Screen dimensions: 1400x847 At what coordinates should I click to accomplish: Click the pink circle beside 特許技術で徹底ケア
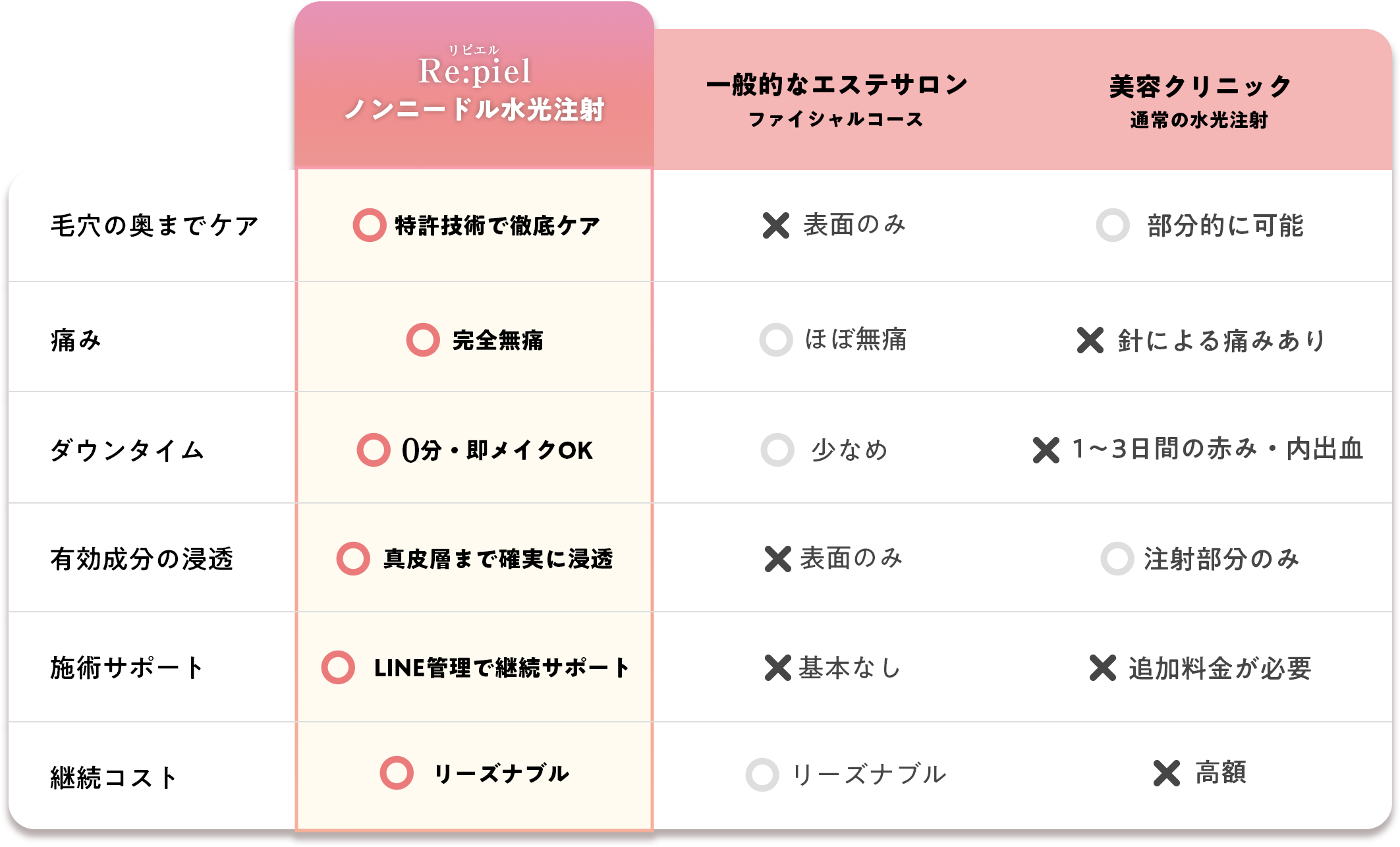(x=370, y=225)
